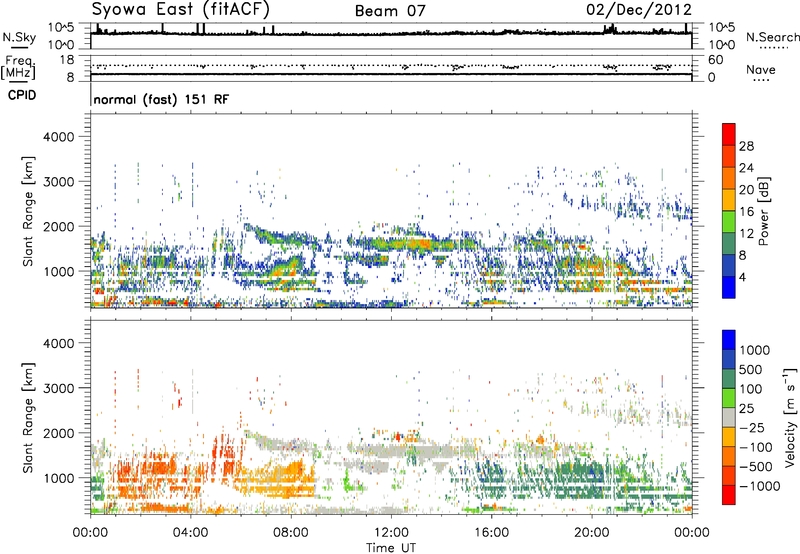Click the date '02/Dec/2012'
The height and width of the screenshot is (554, 800).
639,10
